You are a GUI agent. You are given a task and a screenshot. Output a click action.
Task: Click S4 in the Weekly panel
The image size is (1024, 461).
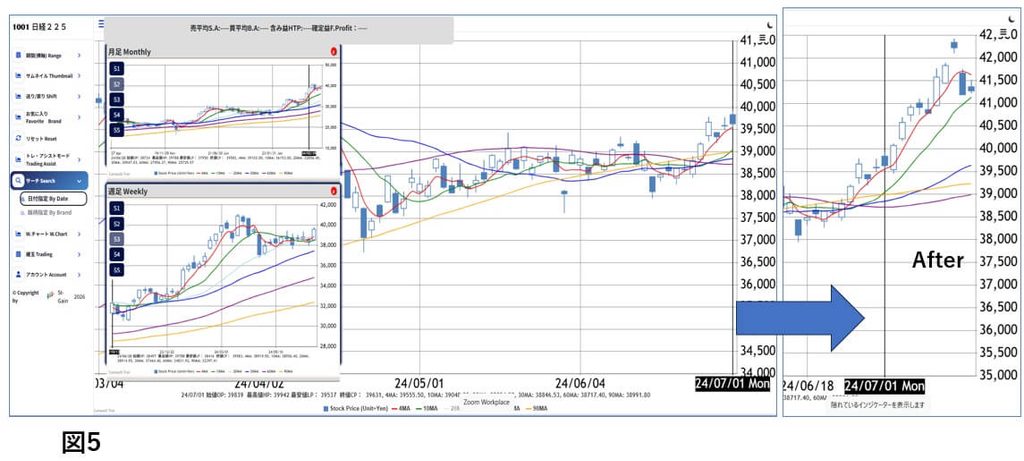(116, 255)
